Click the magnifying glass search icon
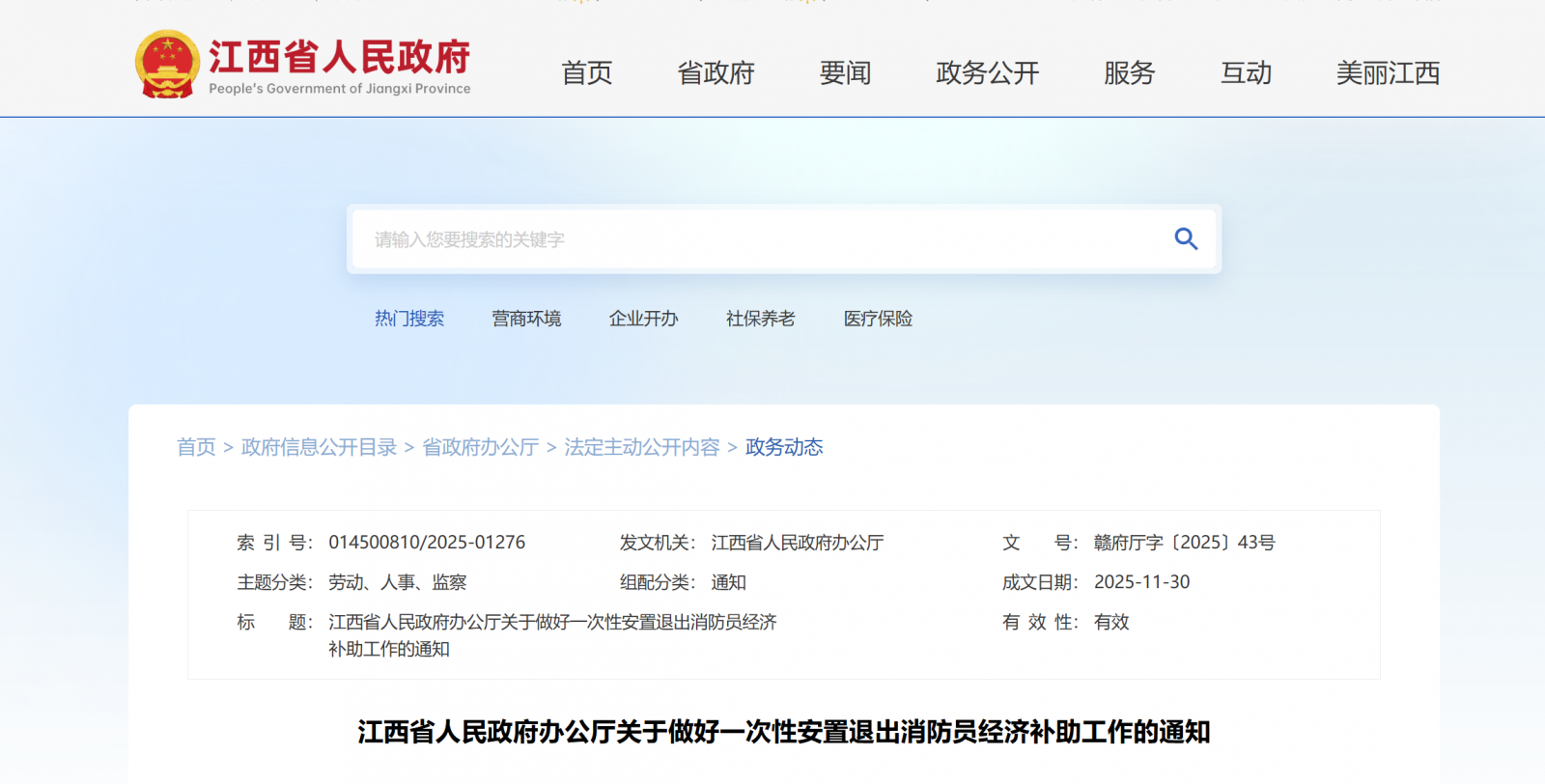The width and height of the screenshot is (1545, 784). click(1186, 238)
